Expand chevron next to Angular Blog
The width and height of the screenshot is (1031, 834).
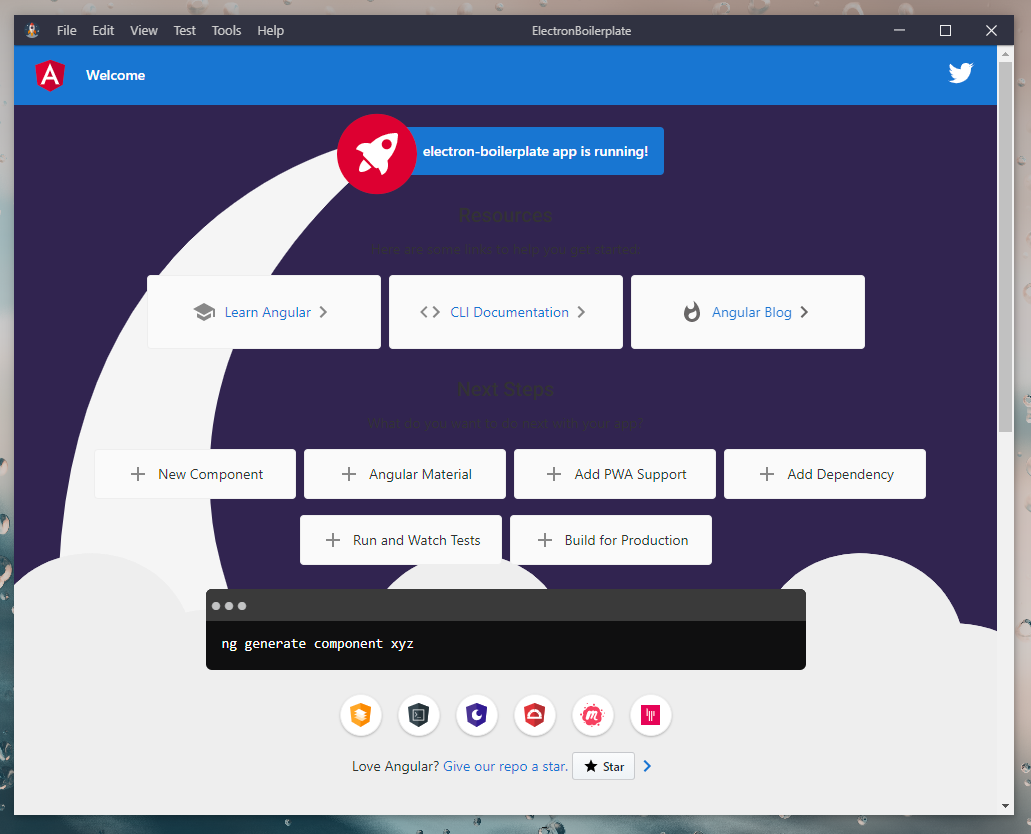803,312
